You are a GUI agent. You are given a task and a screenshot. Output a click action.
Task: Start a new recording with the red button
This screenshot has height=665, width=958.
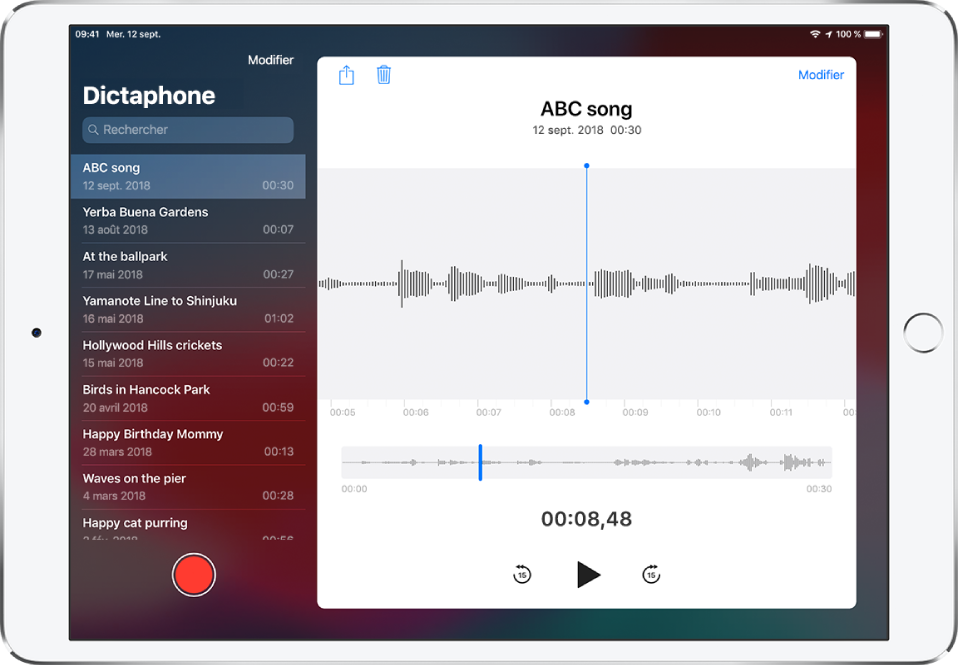tap(194, 576)
